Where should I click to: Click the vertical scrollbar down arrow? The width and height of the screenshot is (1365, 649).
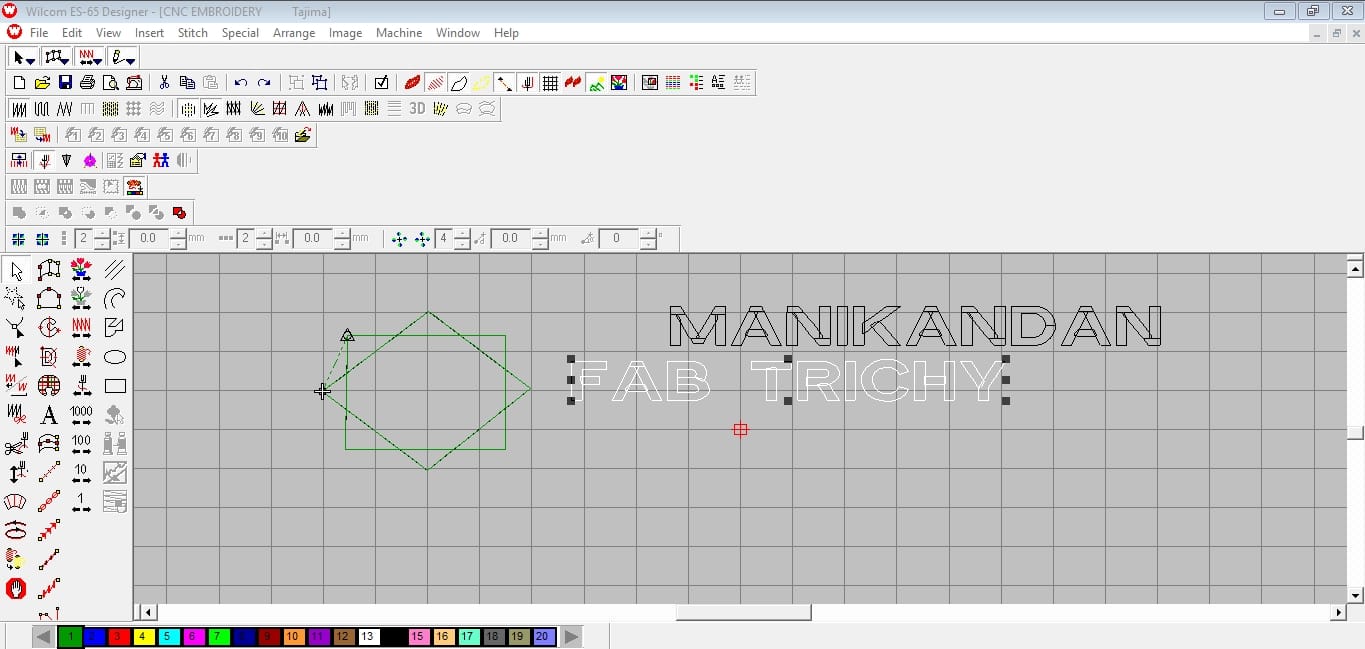coord(1355,596)
